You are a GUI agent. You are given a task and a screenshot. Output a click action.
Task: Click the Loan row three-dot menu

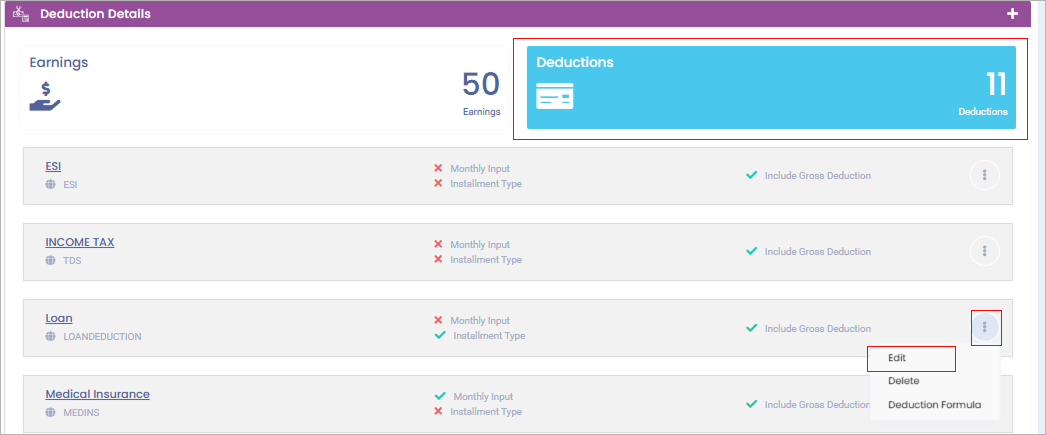[x=985, y=327]
